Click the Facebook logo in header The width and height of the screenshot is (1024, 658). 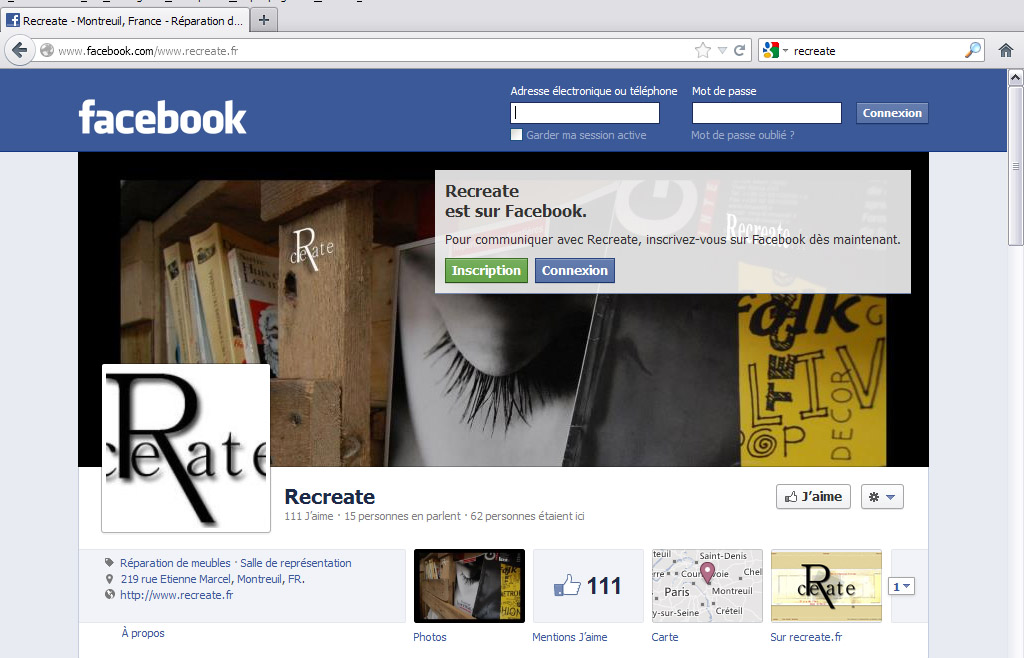pyautogui.click(x=162, y=117)
